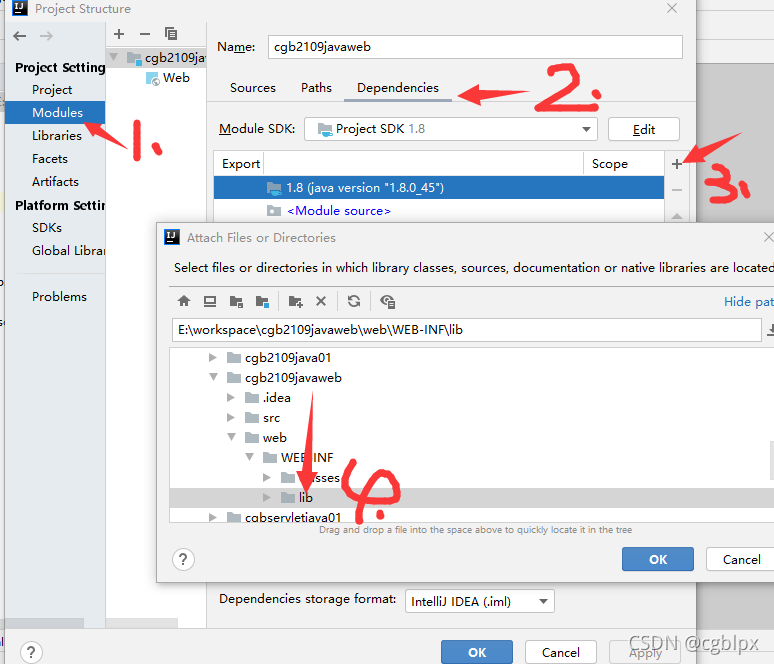
Task: Expand the classes folder arrow
Action: pyautogui.click(x=267, y=477)
